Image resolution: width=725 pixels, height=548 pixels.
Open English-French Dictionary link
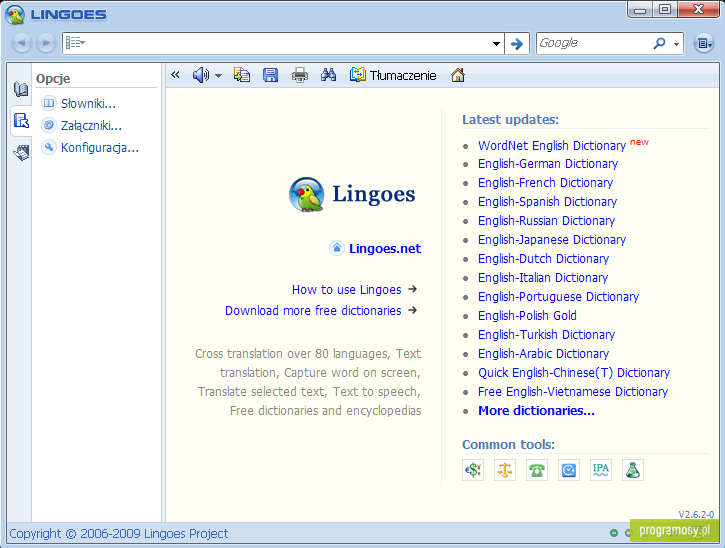[546, 183]
